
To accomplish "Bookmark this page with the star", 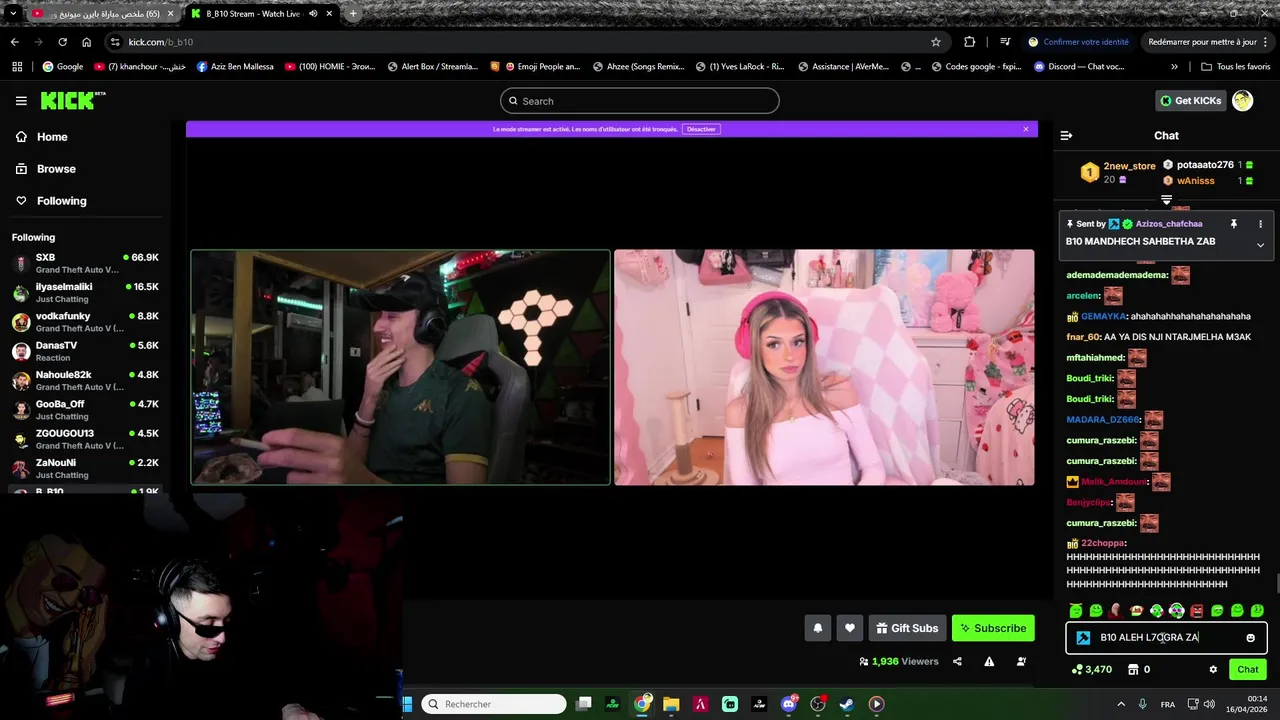I will point(936,42).
